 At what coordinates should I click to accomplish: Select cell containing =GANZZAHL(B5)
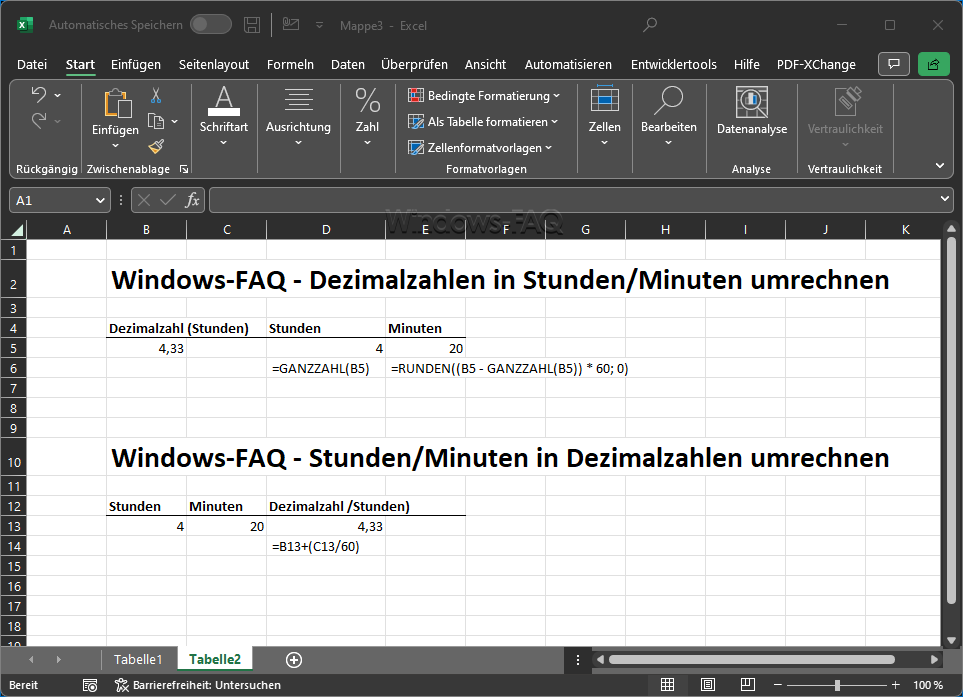click(x=326, y=368)
